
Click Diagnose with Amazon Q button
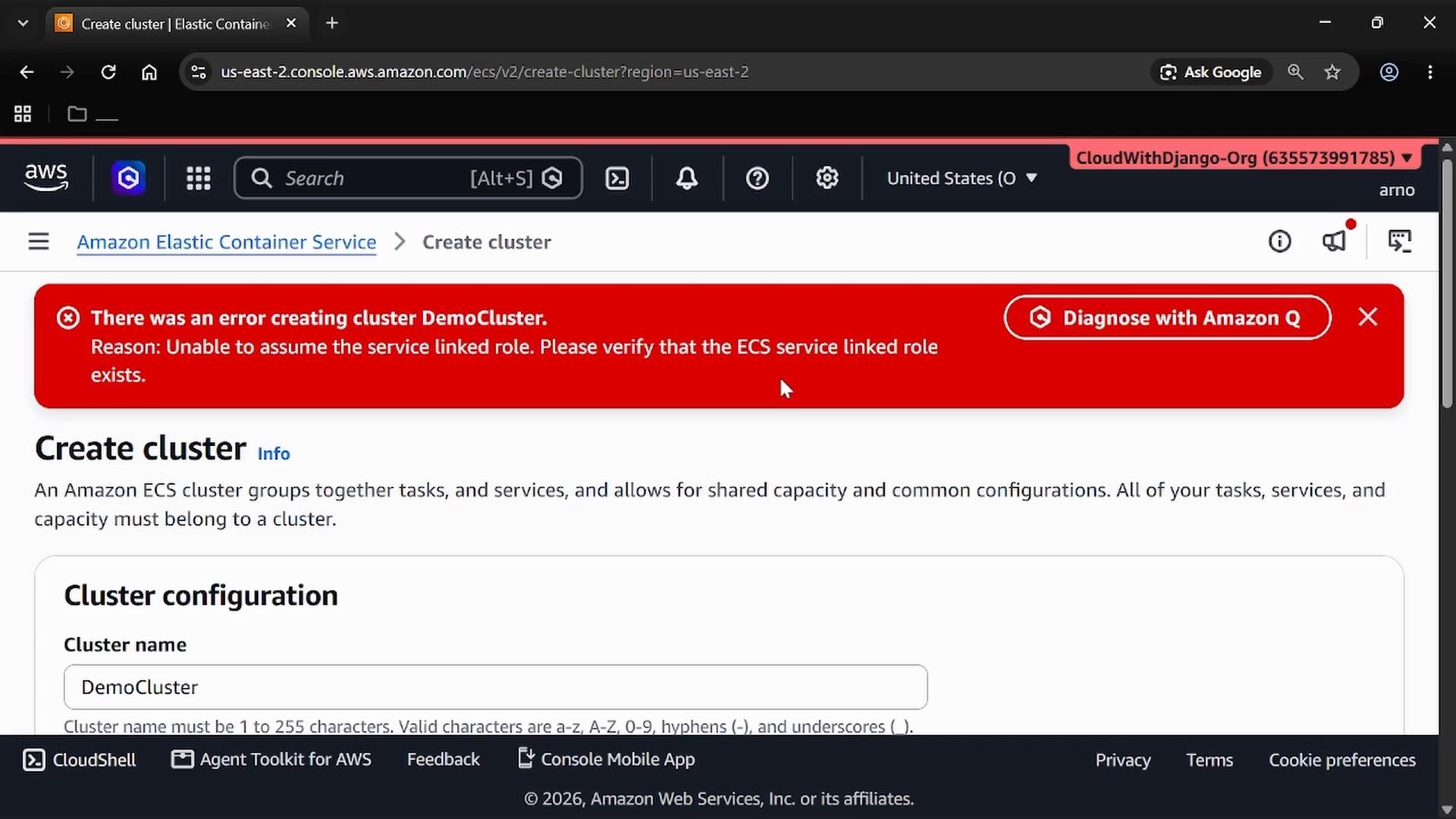tap(1168, 318)
